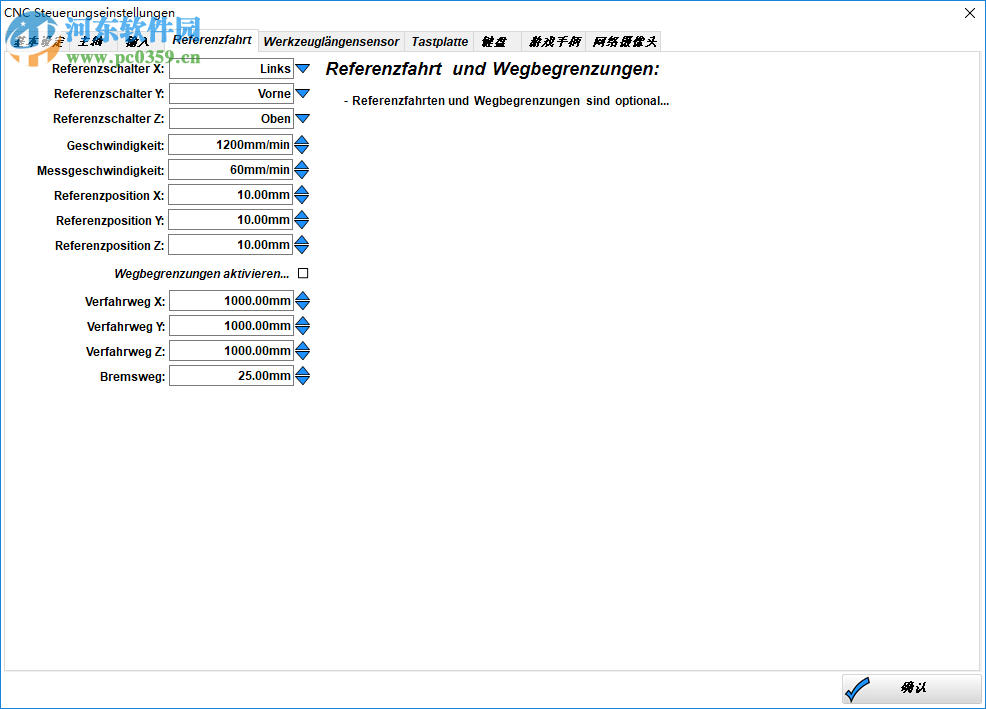Switch to the 主轴 tab
The height and width of the screenshot is (709, 986).
pyautogui.click(x=92, y=42)
